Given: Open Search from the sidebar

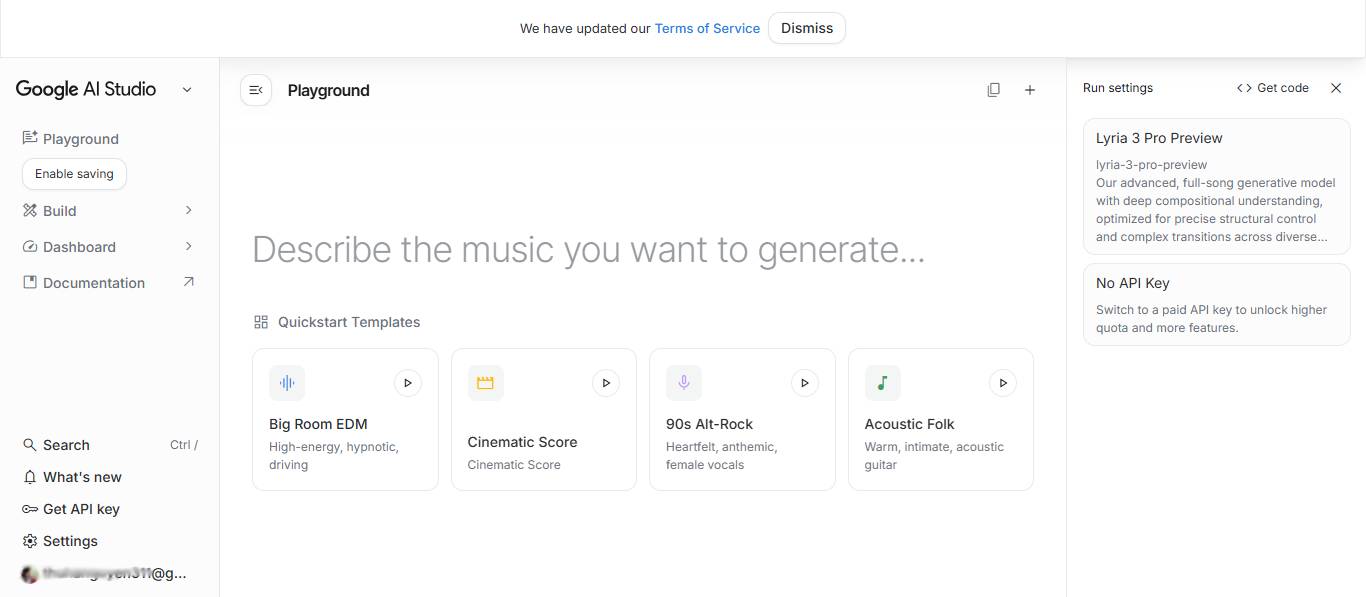Looking at the screenshot, I should 66,445.
